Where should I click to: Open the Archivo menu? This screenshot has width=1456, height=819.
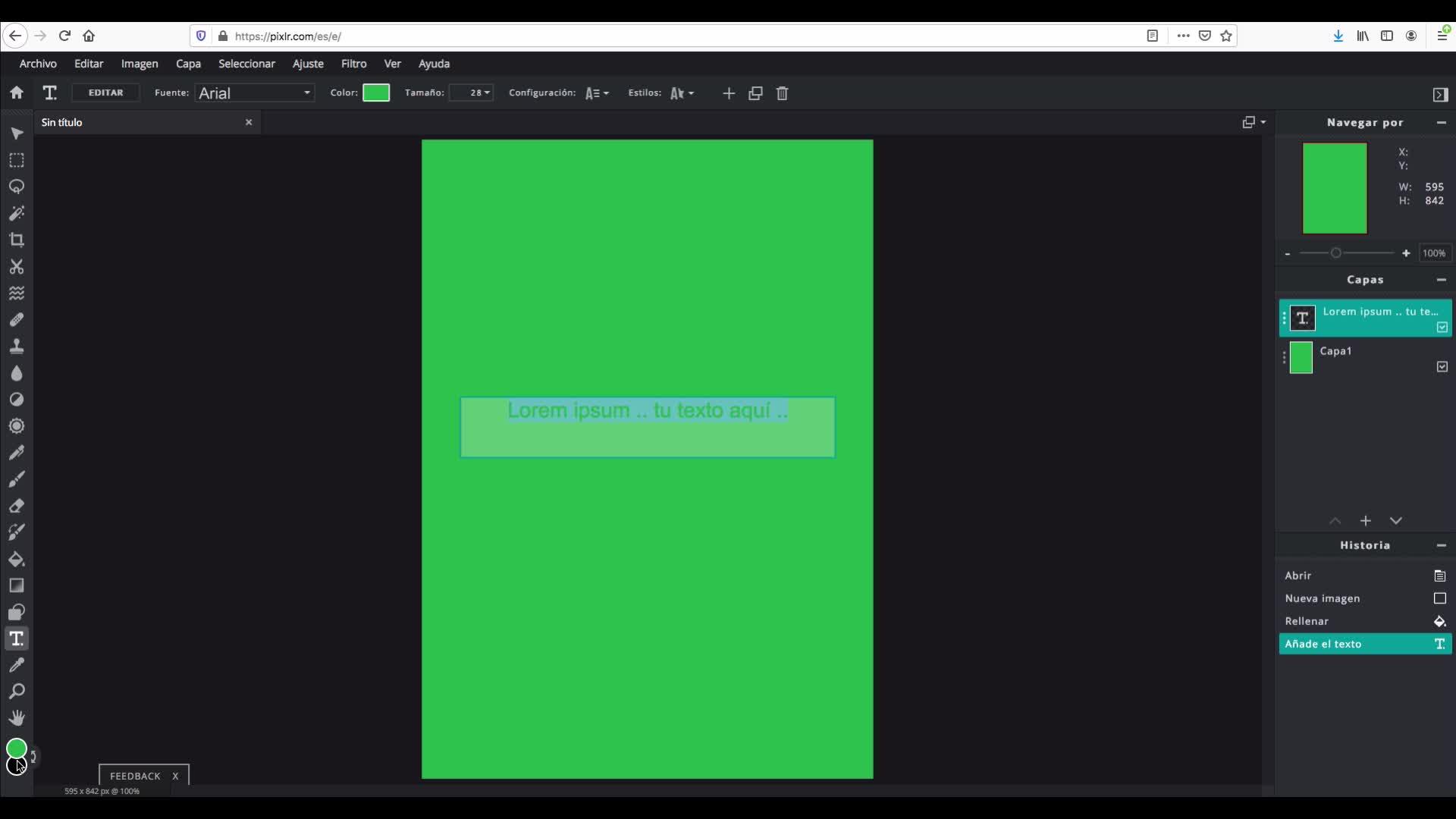tap(38, 64)
